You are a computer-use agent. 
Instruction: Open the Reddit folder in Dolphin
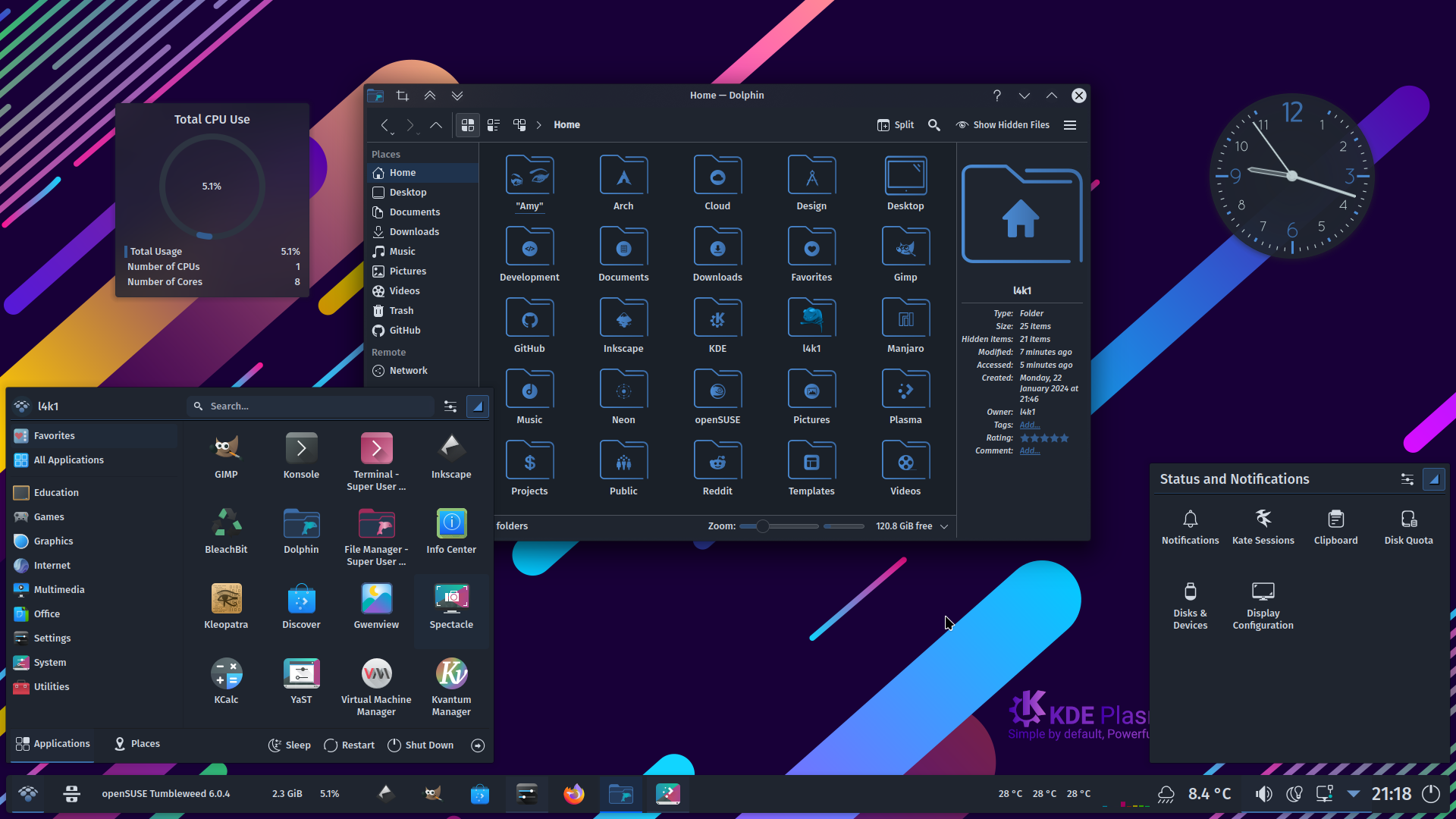point(717,468)
